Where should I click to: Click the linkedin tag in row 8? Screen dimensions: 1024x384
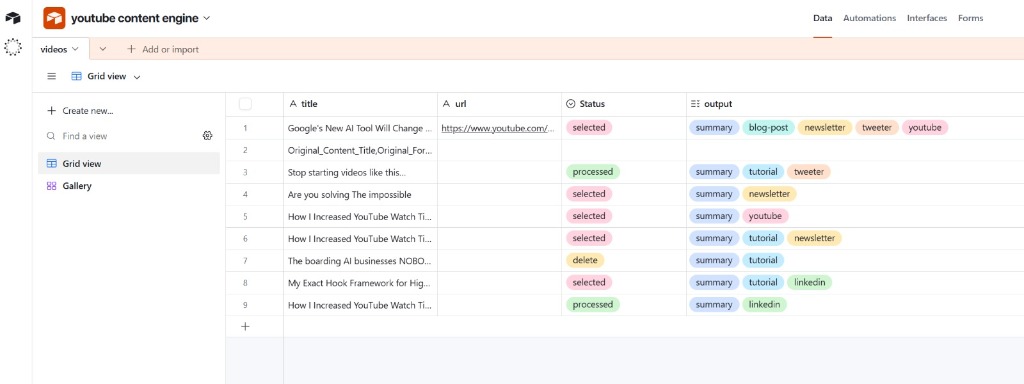click(x=810, y=283)
